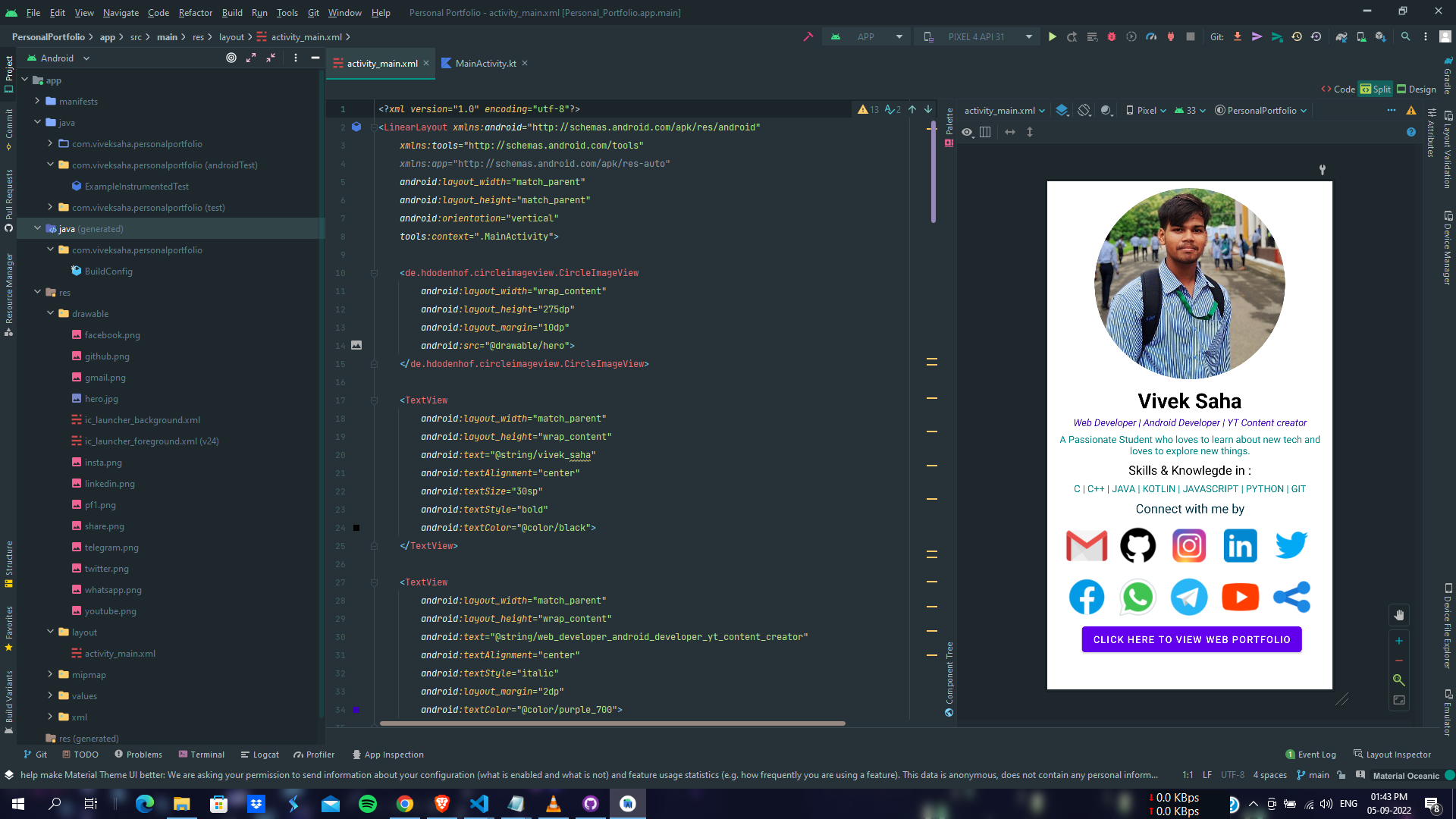
Task: Run the app with the green play icon
Action: pyautogui.click(x=1052, y=36)
